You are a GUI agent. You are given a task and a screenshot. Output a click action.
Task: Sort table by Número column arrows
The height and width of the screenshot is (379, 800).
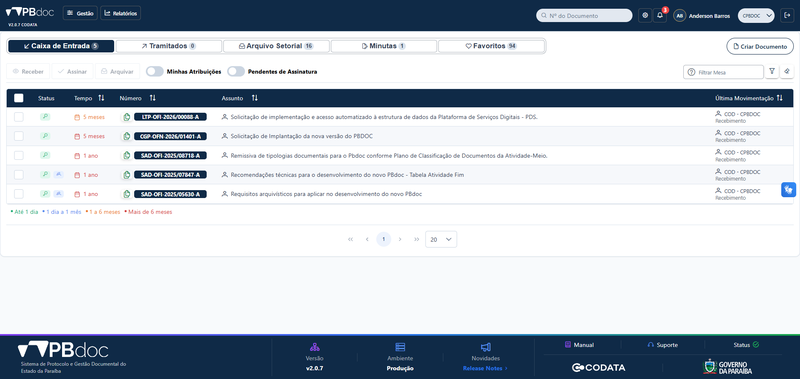click(x=153, y=98)
